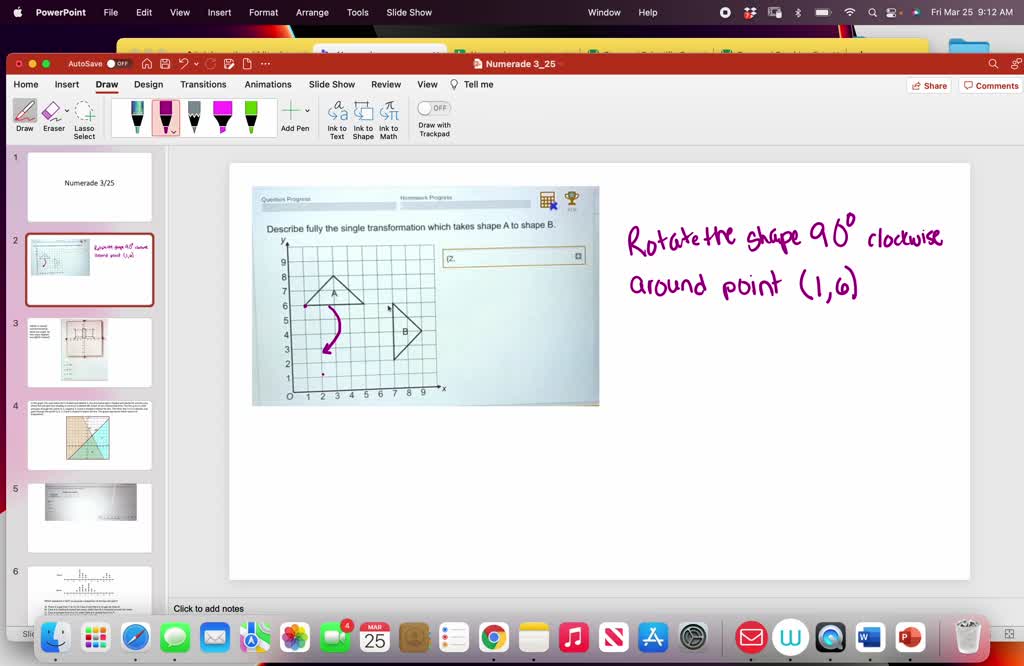Click the Share button
The height and width of the screenshot is (666, 1024).
point(928,85)
